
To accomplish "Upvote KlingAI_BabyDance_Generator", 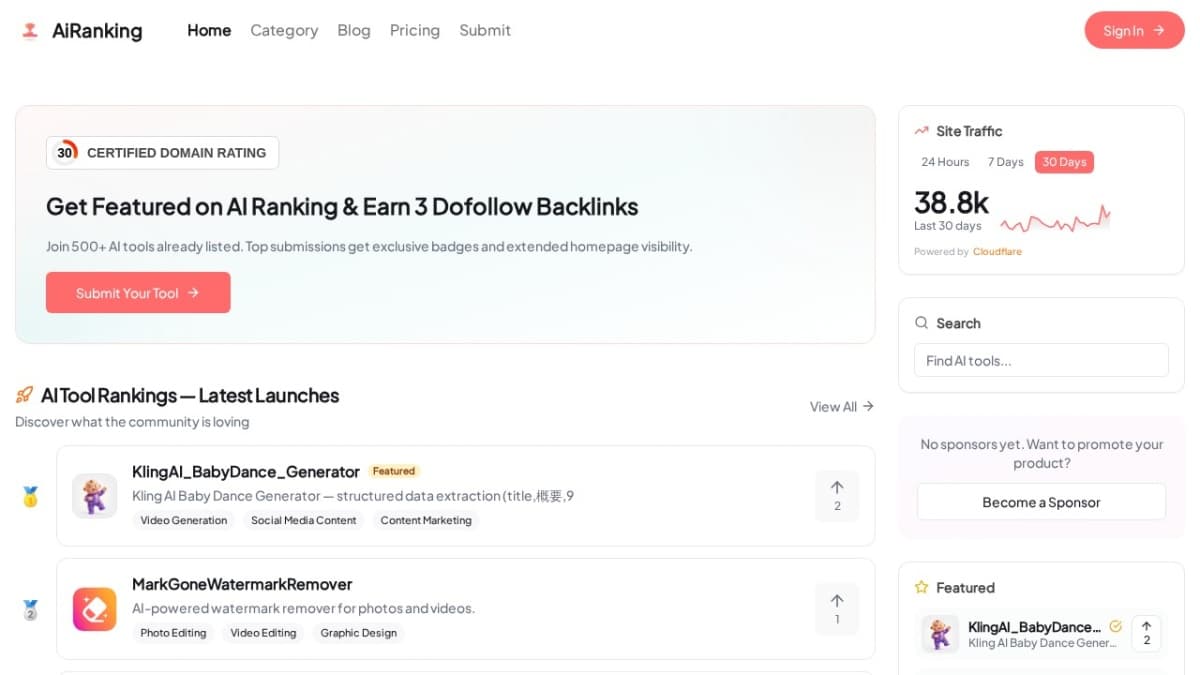I will pos(837,495).
